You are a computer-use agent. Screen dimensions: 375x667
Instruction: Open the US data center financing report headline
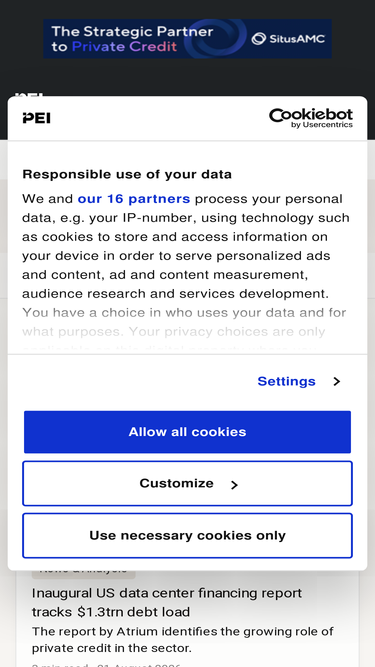pyautogui.click(x=167, y=602)
